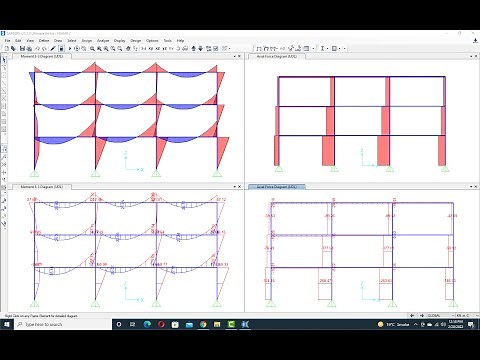This screenshot has height=360, width=480.
Task: Undo the last action in toolbar
Action: click(37, 48)
